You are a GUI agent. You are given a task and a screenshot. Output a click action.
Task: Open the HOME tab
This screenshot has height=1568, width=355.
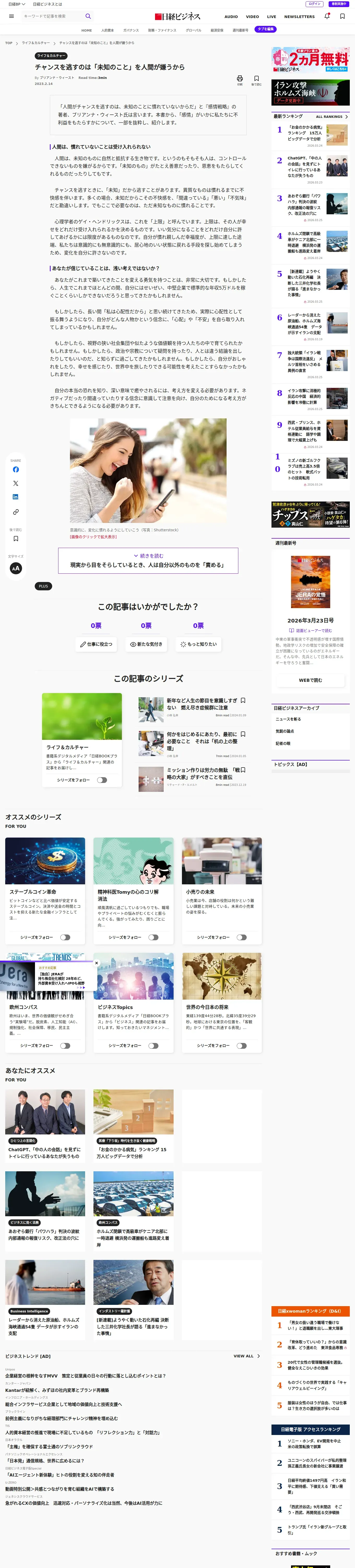pos(87,30)
